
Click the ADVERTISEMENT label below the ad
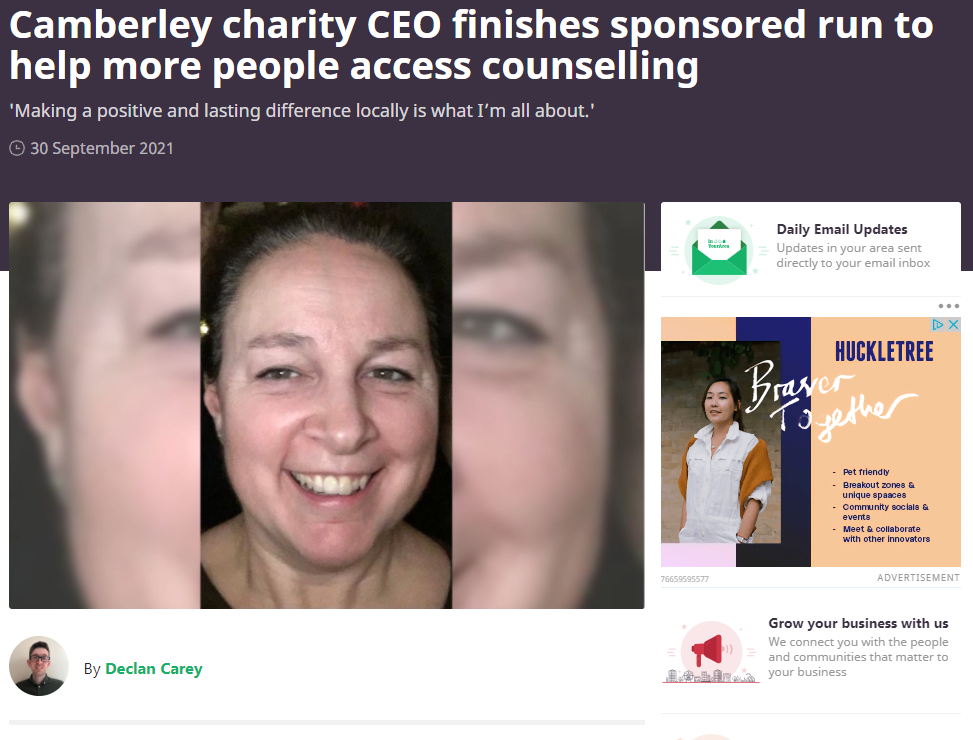(918, 577)
